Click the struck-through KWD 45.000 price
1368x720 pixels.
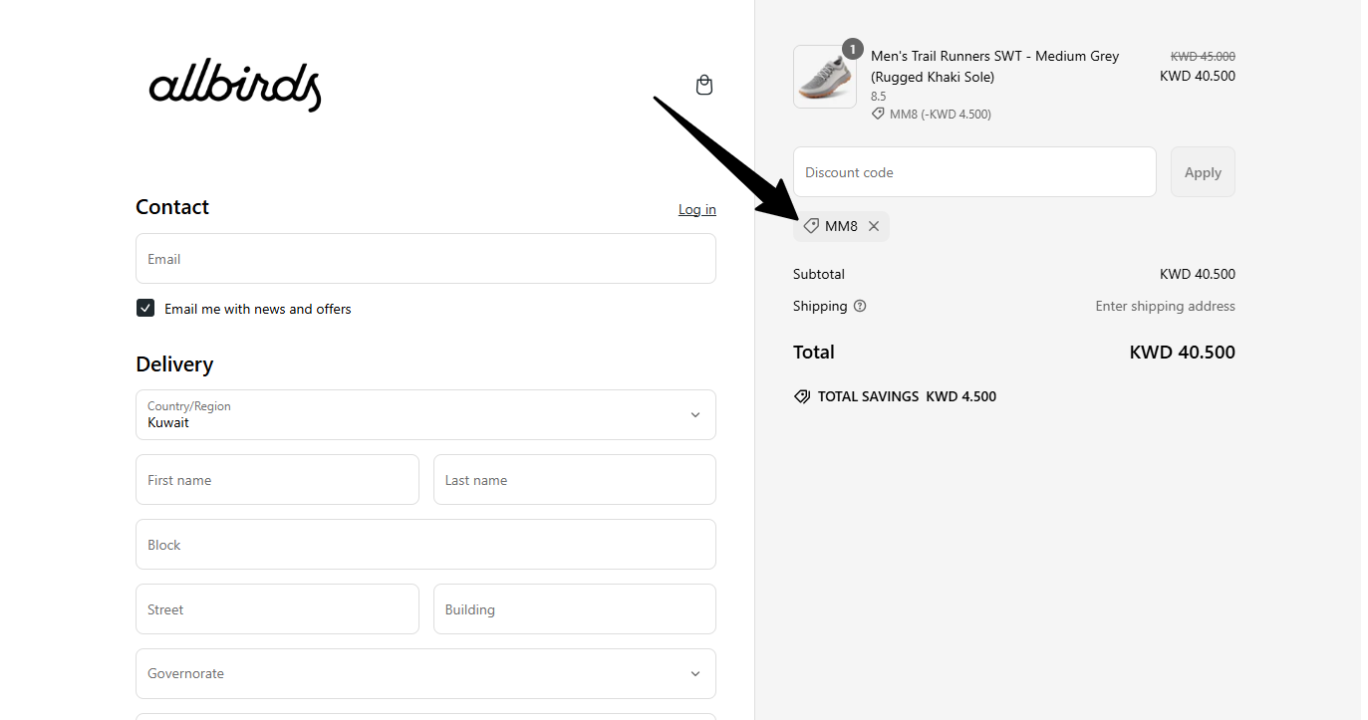(1203, 57)
